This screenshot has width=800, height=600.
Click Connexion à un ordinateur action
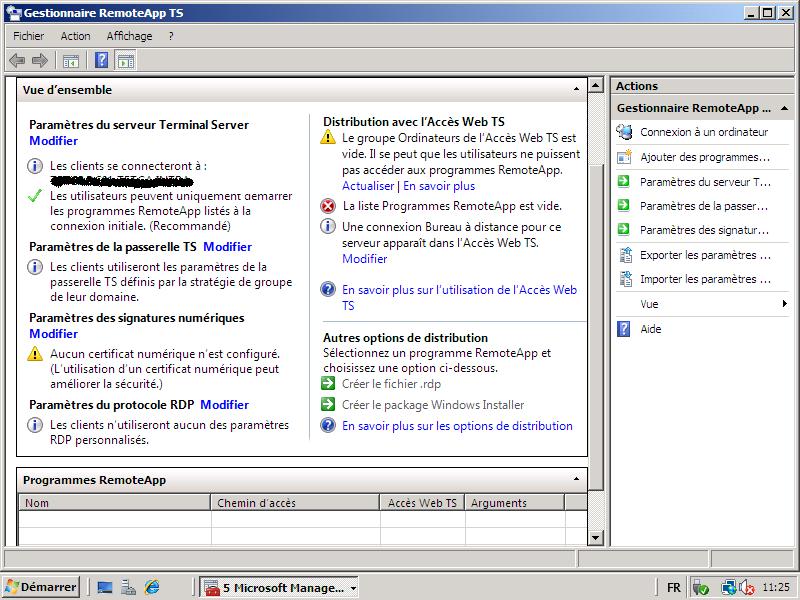pos(704,132)
